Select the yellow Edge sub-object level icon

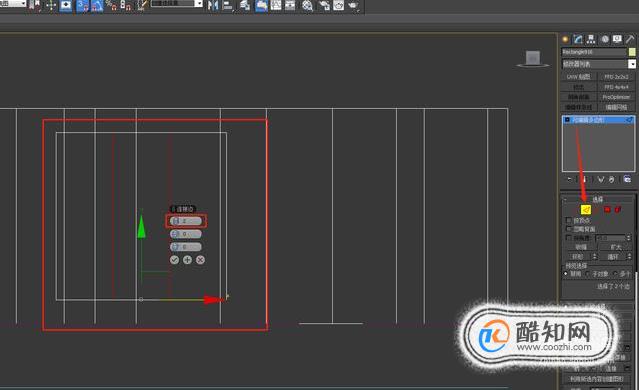click(x=586, y=210)
